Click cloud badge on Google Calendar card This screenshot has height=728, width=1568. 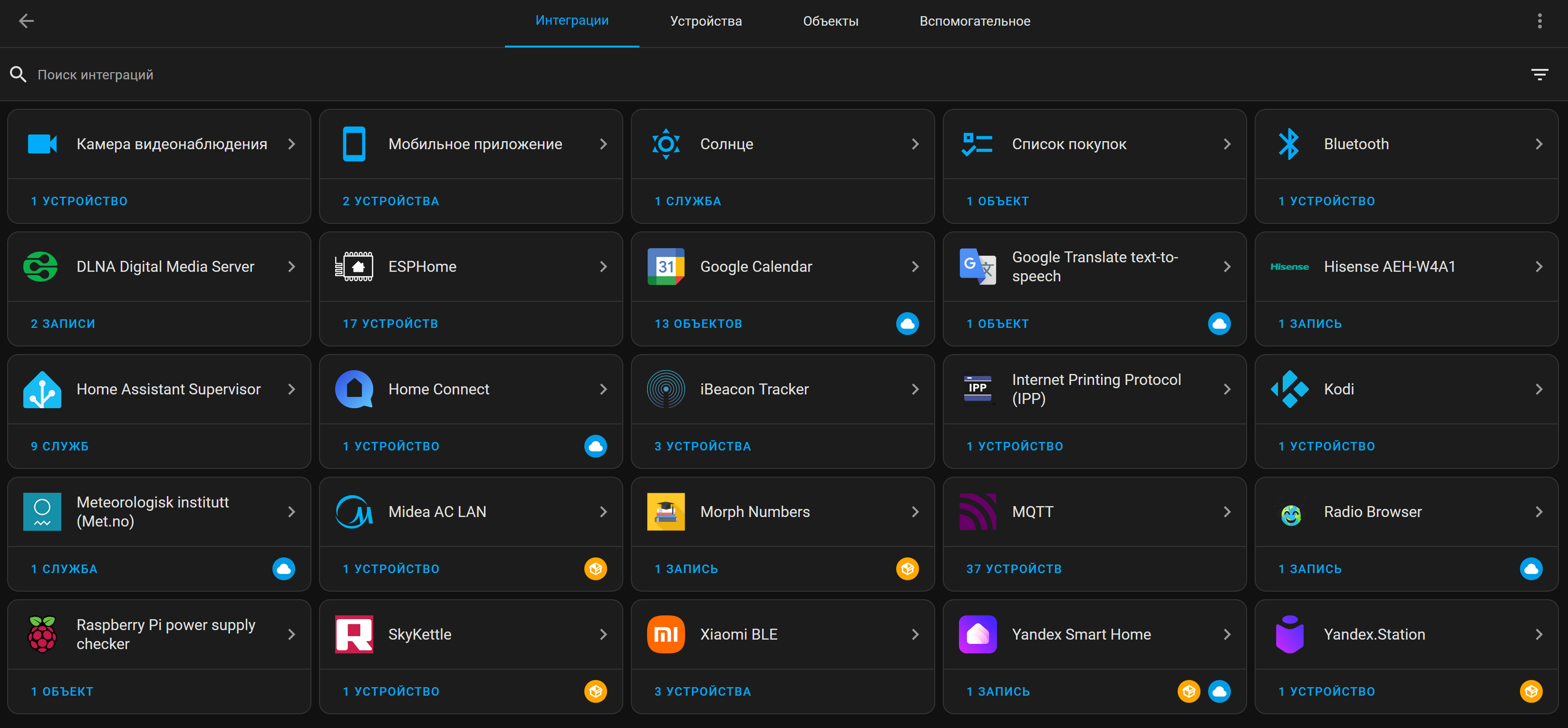click(x=907, y=324)
